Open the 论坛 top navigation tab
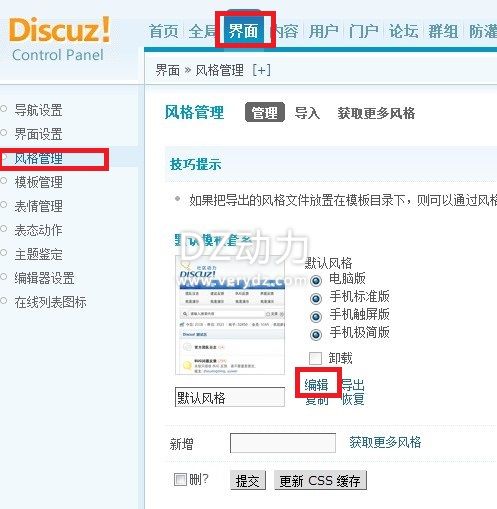This screenshot has width=497, height=509. (403, 32)
